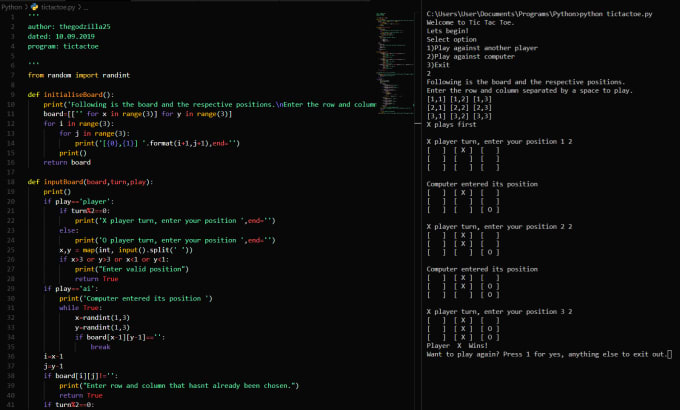680x410 pixels.
Task: Click 'while True:' in the editor
Action: click(x=81, y=308)
